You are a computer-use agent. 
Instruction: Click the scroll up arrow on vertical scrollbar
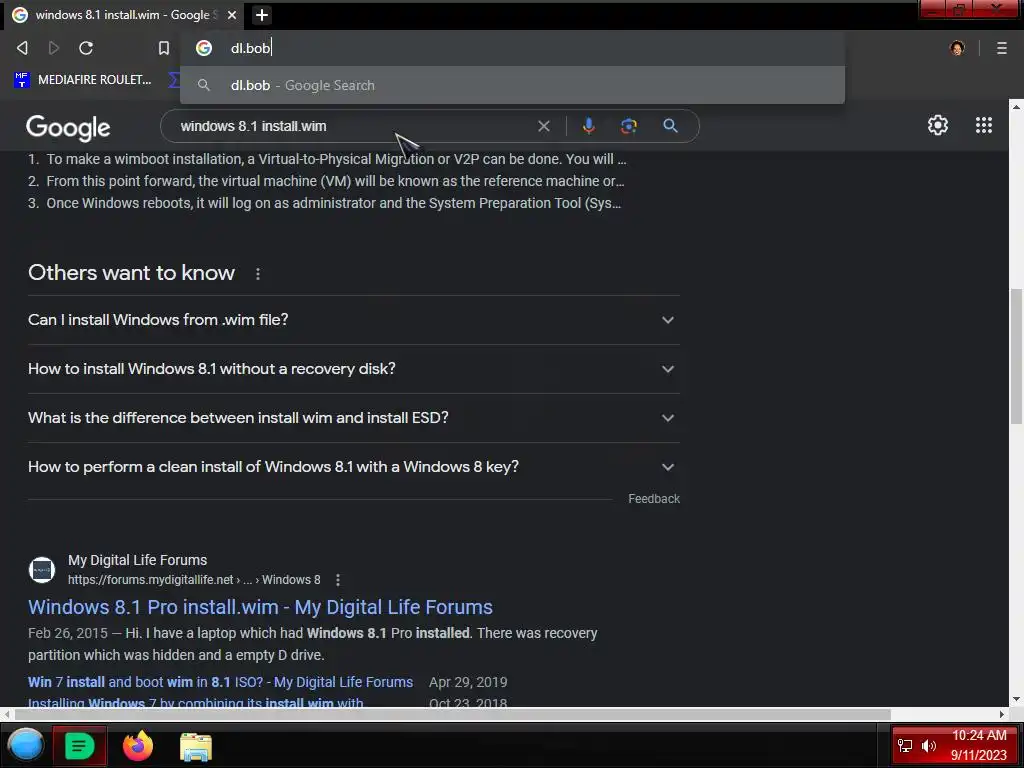click(x=1016, y=106)
